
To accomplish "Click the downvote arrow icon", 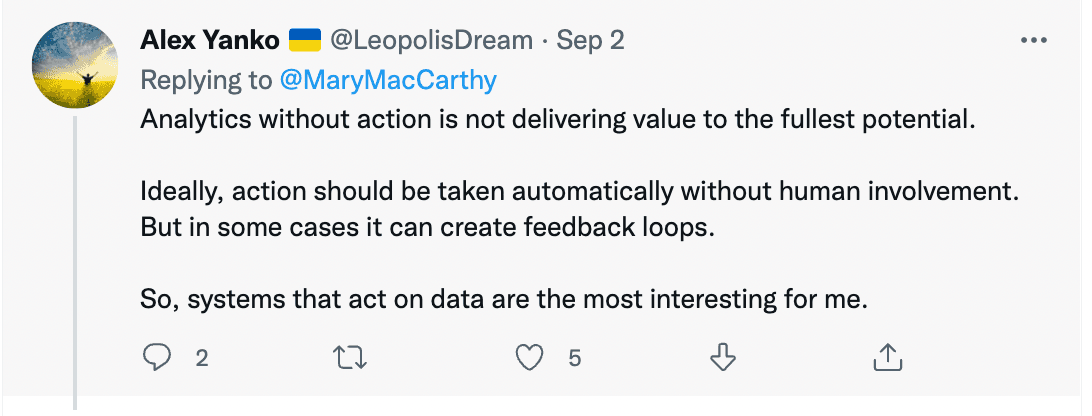I will click(x=721, y=356).
